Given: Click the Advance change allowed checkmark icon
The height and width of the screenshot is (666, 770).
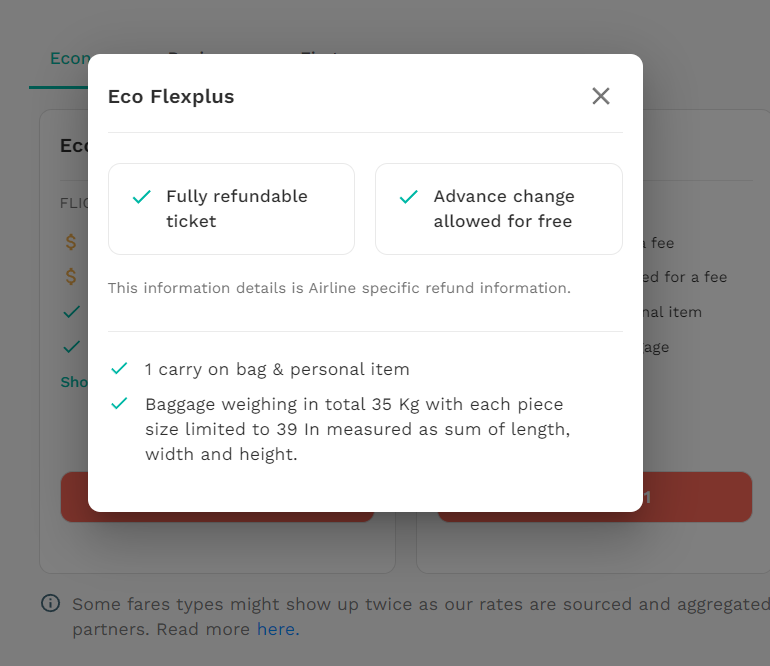Looking at the screenshot, I should (x=409, y=197).
